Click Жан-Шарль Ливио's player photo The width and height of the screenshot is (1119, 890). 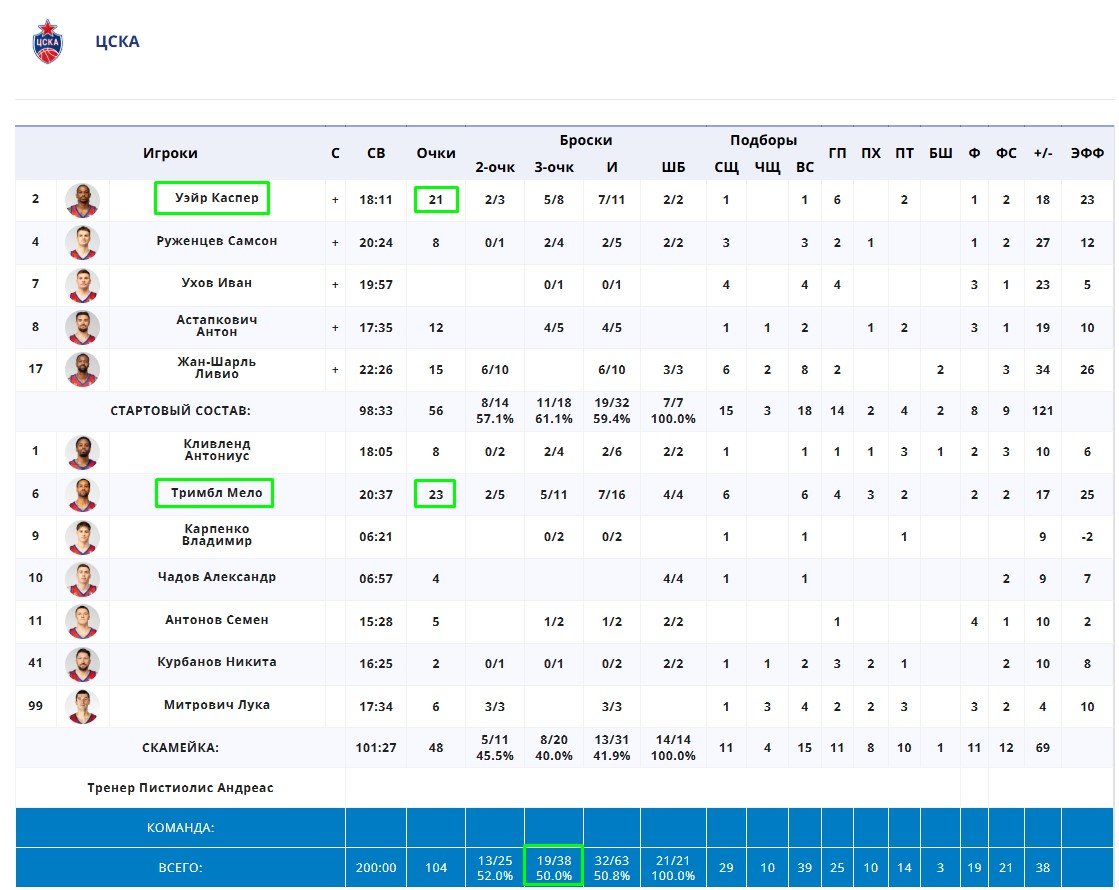(x=82, y=369)
